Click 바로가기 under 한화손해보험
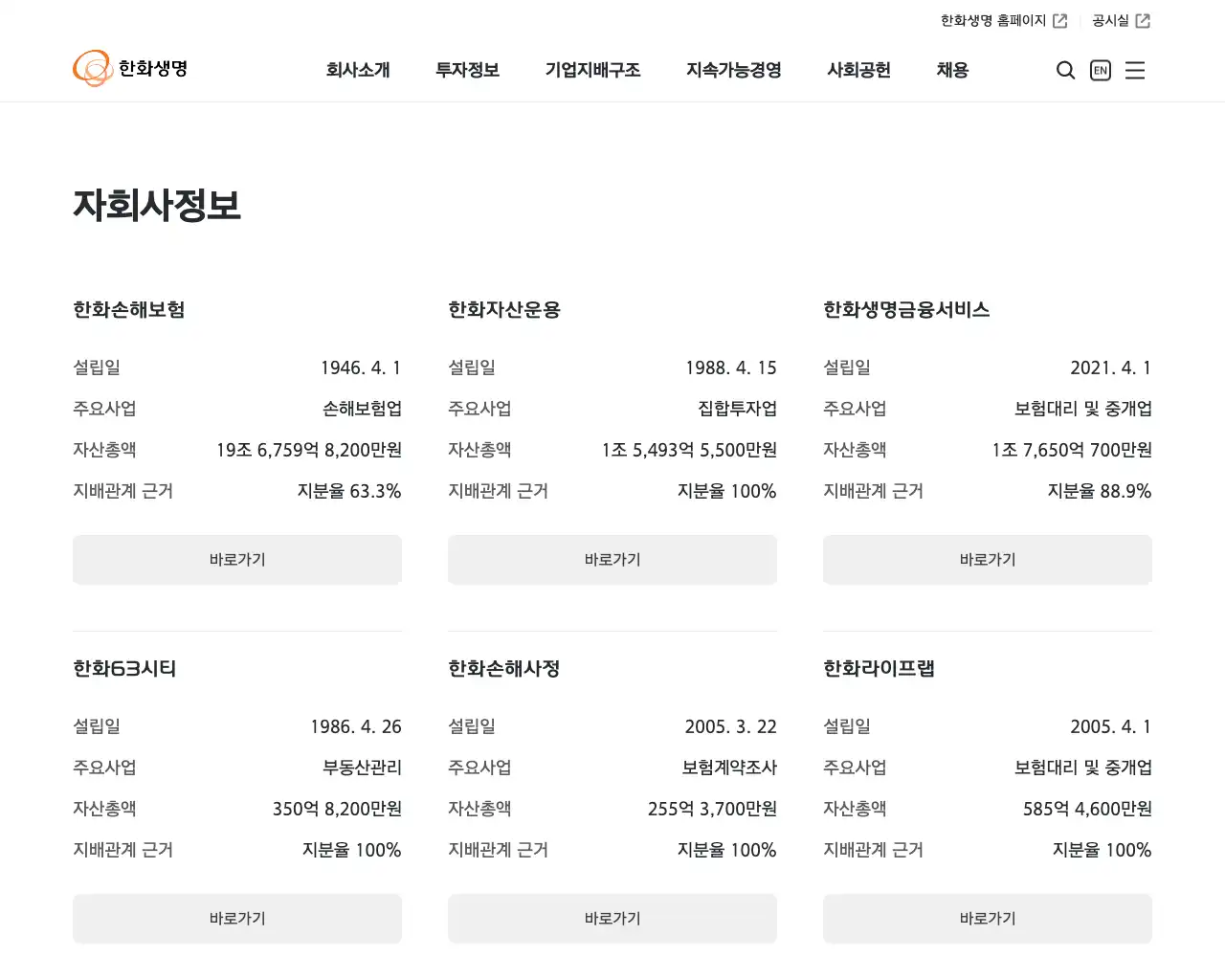This screenshot has height=980, width=1225. click(x=236, y=560)
